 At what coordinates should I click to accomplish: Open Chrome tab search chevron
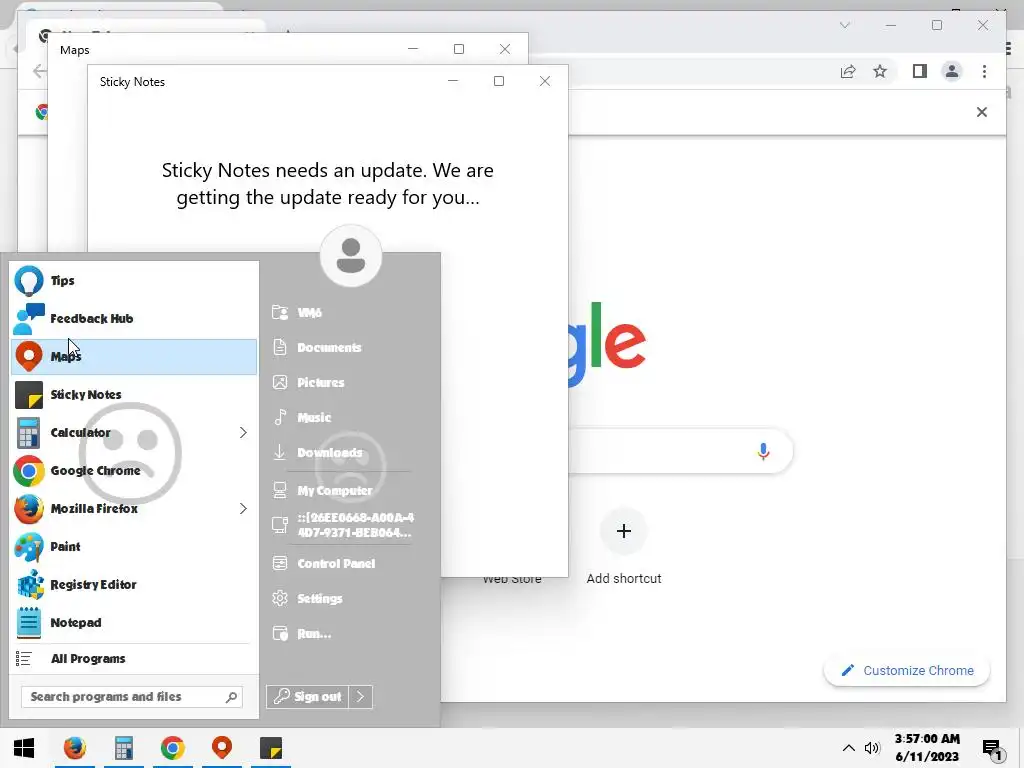844,25
